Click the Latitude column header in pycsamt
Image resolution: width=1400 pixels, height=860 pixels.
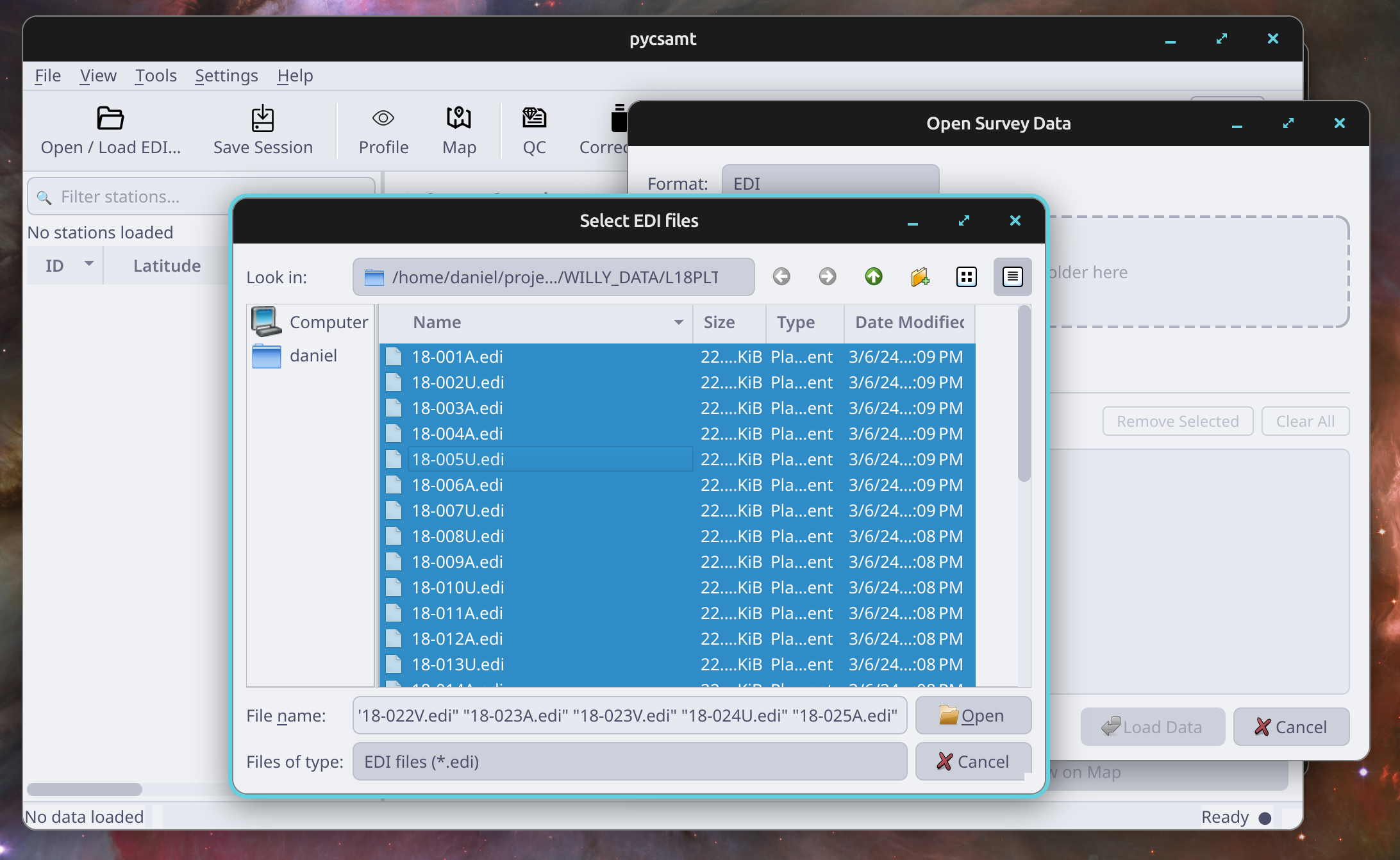pos(167,265)
